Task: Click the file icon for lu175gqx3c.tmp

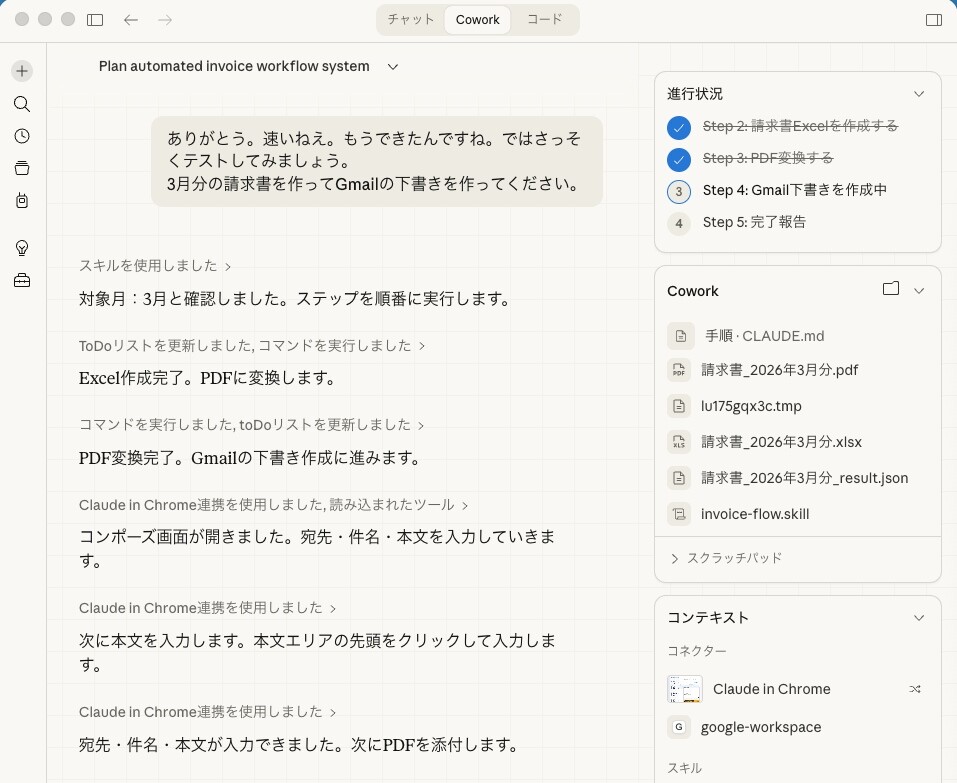Action: 679,406
